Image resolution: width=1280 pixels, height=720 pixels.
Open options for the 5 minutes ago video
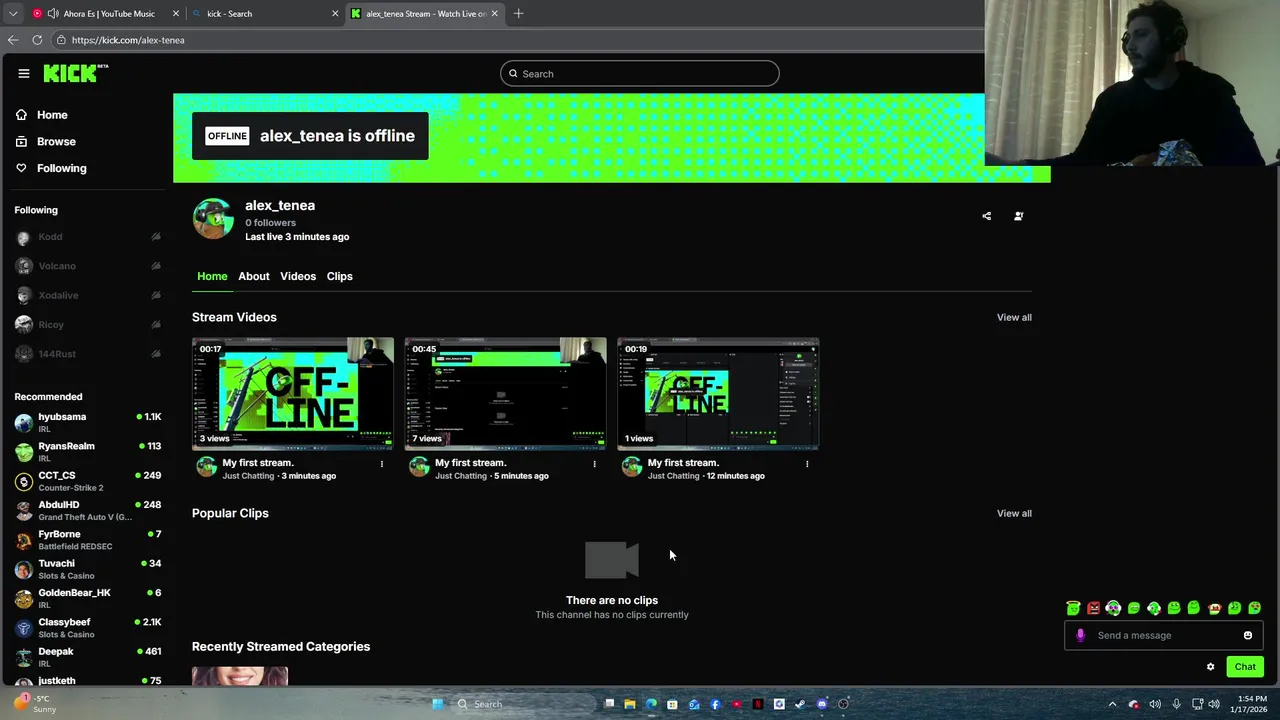tap(594, 464)
